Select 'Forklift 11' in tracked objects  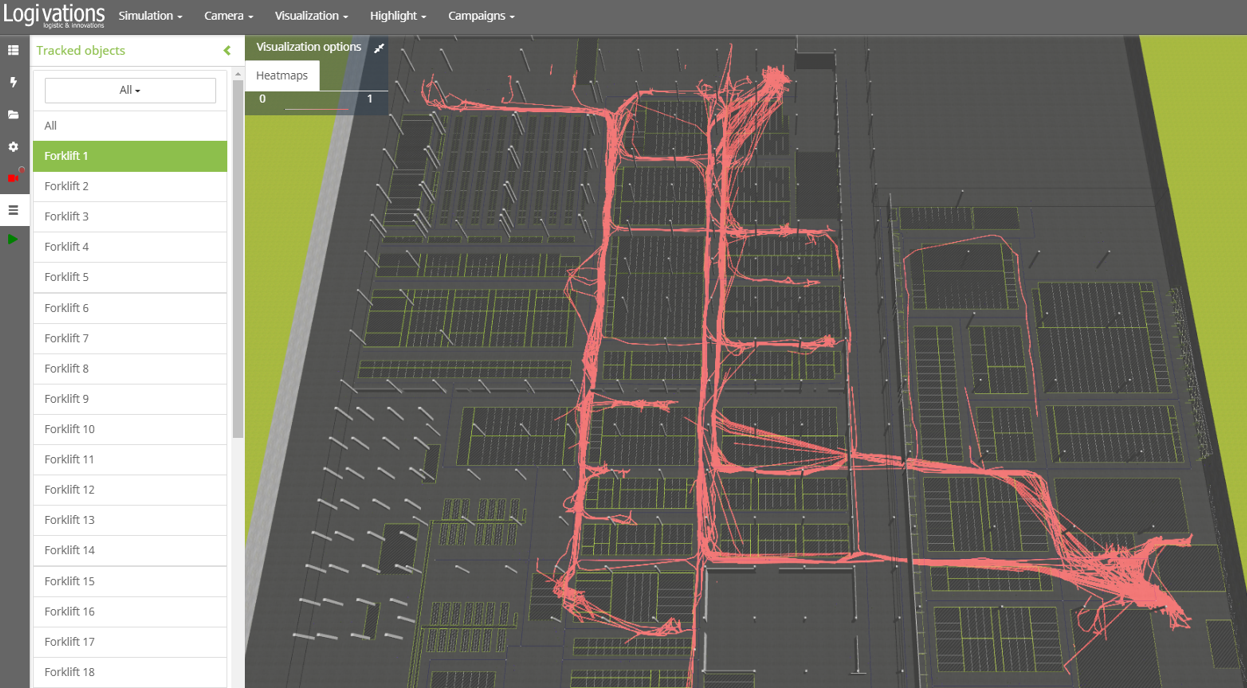pyautogui.click(x=130, y=459)
